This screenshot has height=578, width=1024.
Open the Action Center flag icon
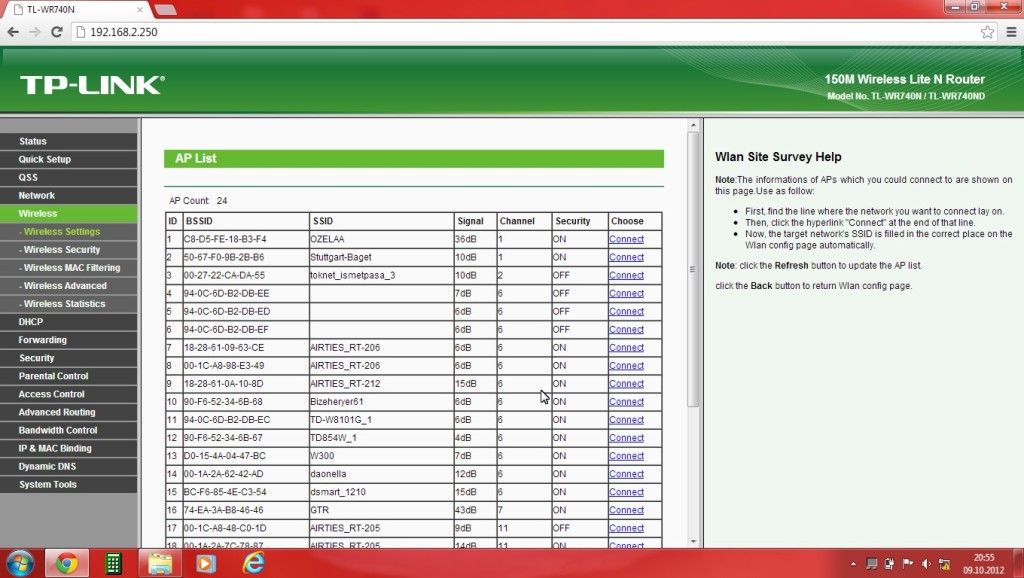pos(908,564)
